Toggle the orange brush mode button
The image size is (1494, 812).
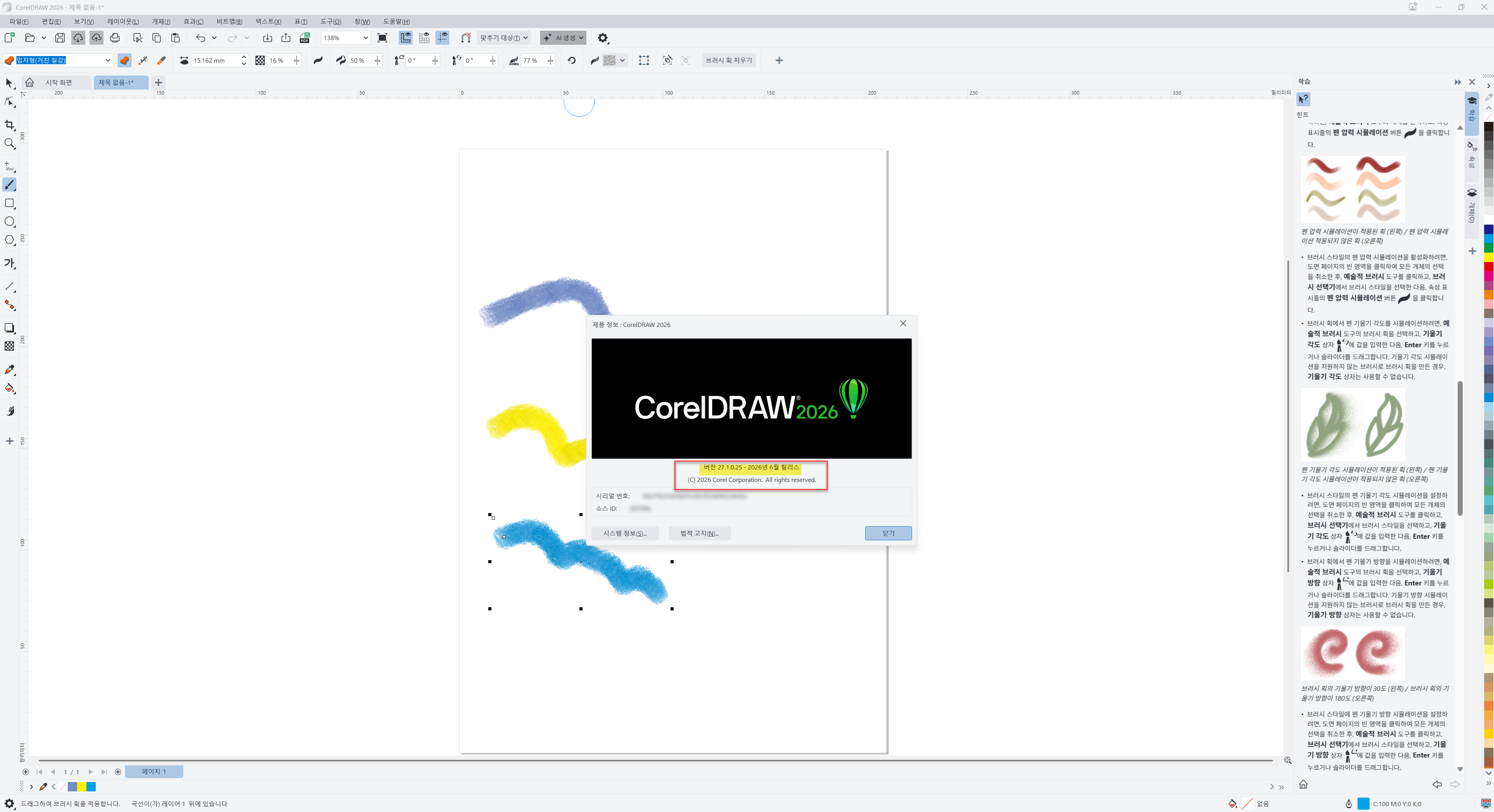coord(125,60)
